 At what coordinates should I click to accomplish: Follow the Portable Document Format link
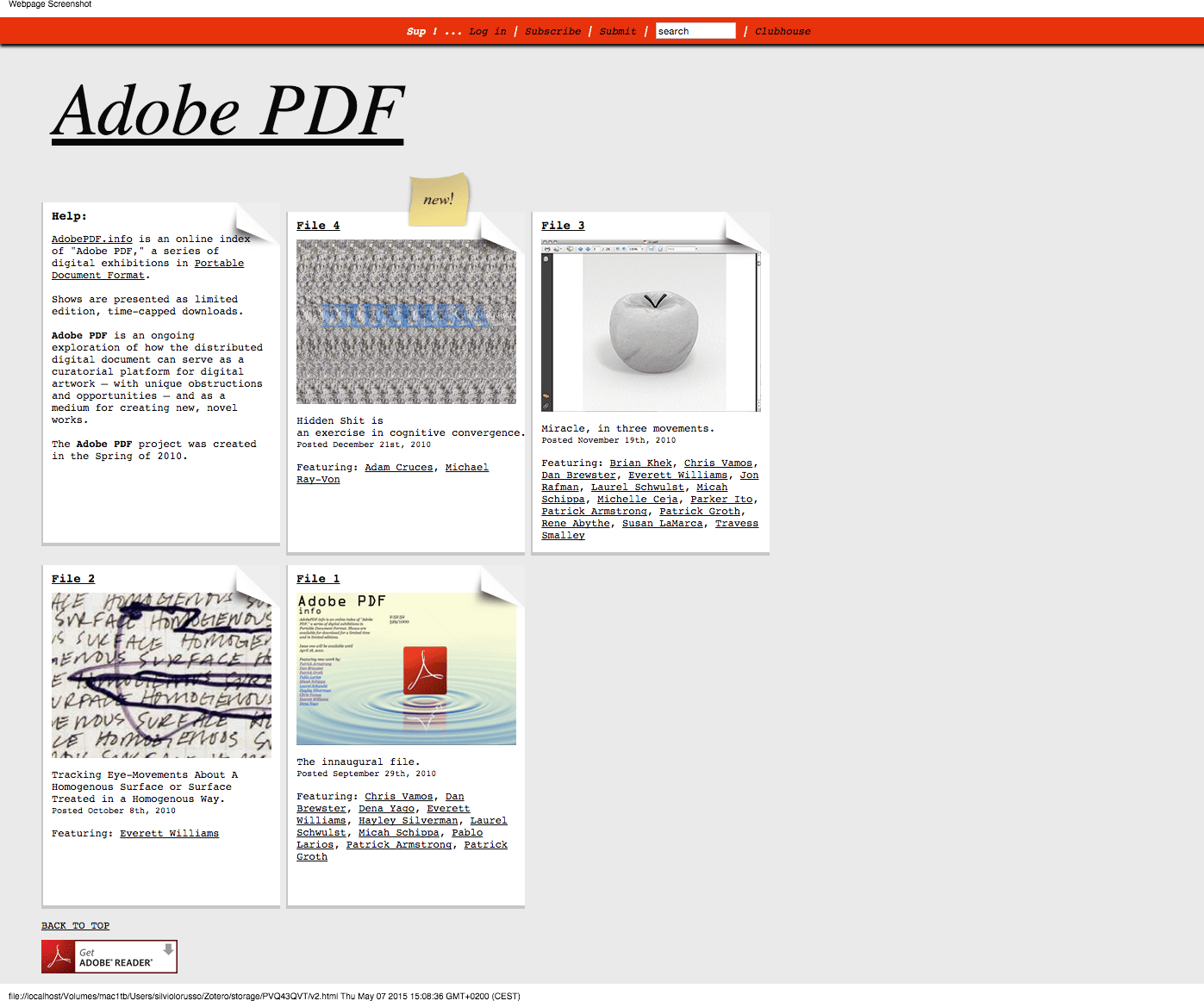click(x=147, y=270)
